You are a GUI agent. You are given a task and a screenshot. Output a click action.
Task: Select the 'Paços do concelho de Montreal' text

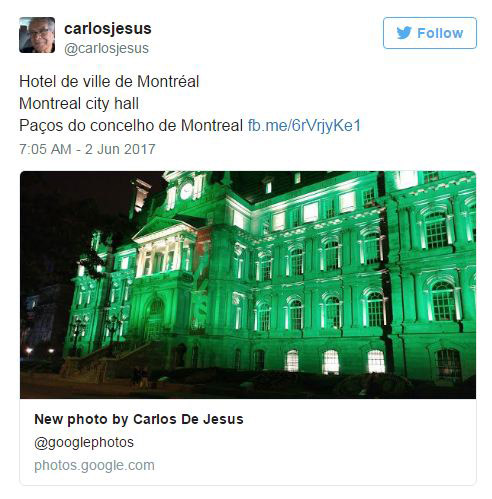coord(131,126)
